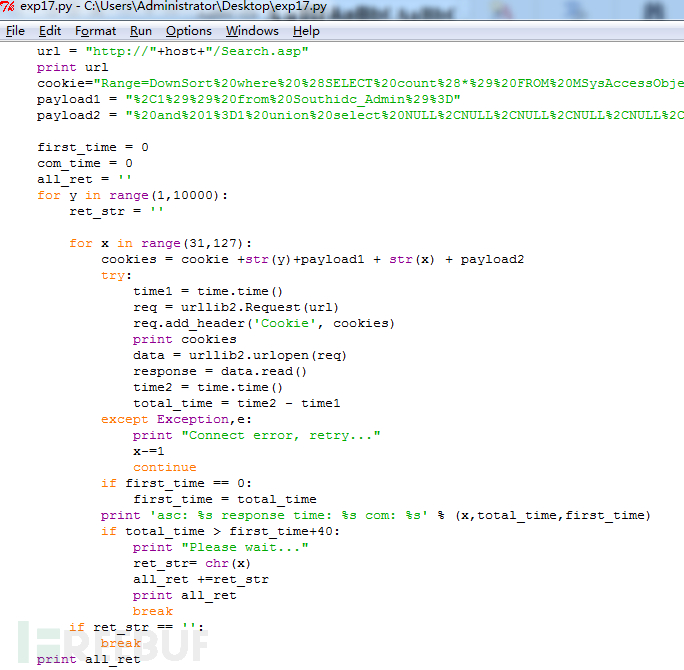Click 'data = urllib2.urlopen(req)' line
The image size is (684, 670).
(240, 356)
